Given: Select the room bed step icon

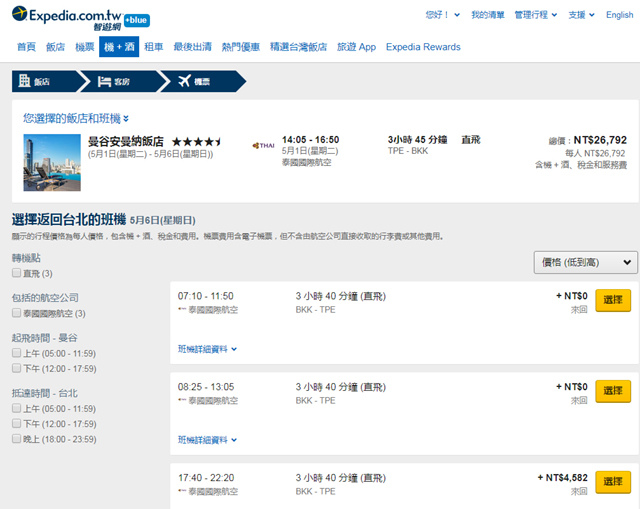Looking at the screenshot, I should pyautogui.click(x=104, y=81).
